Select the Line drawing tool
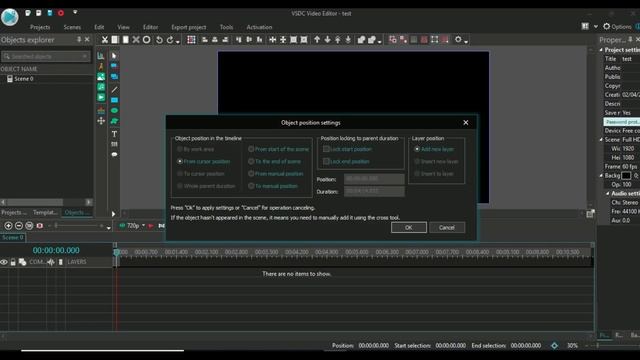The image size is (640, 360). 114,89
